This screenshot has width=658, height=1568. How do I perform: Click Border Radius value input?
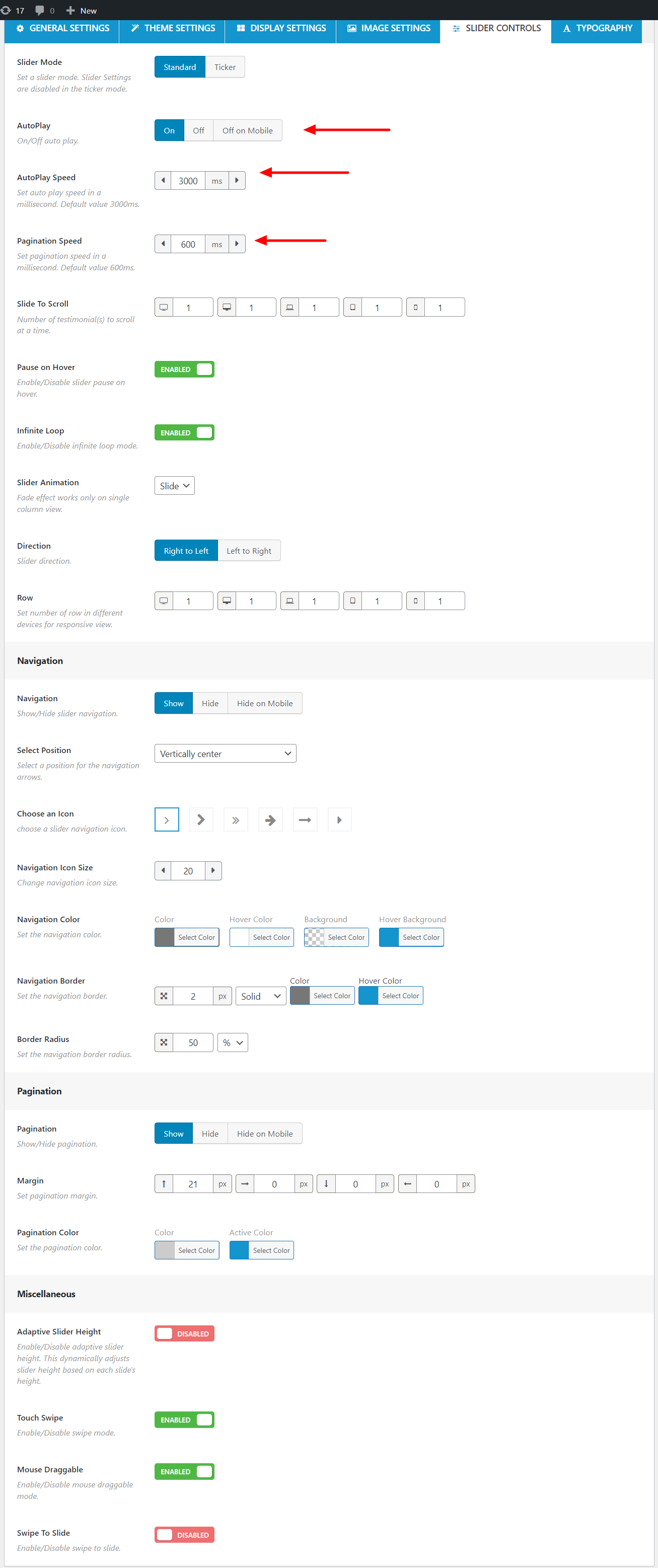click(x=193, y=1042)
